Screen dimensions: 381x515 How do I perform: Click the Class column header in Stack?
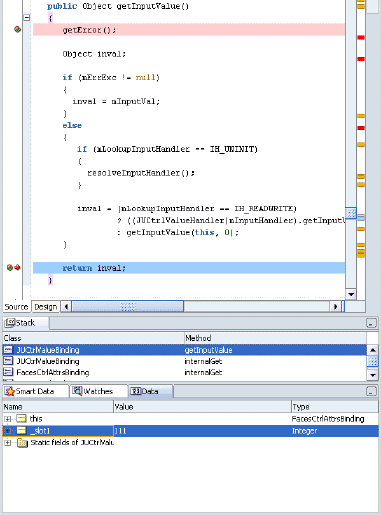(x=93, y=338)
